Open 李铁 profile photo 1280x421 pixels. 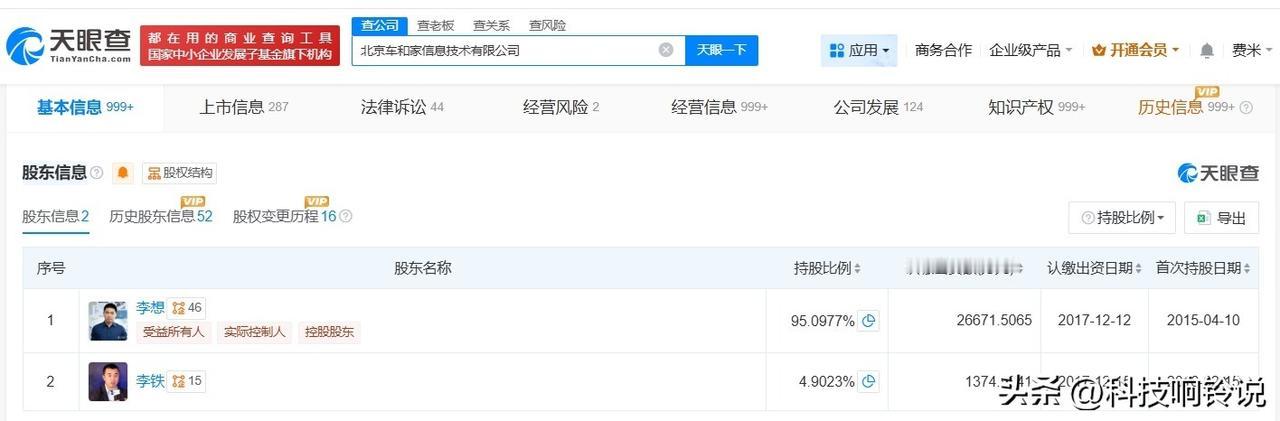[108, 381]
